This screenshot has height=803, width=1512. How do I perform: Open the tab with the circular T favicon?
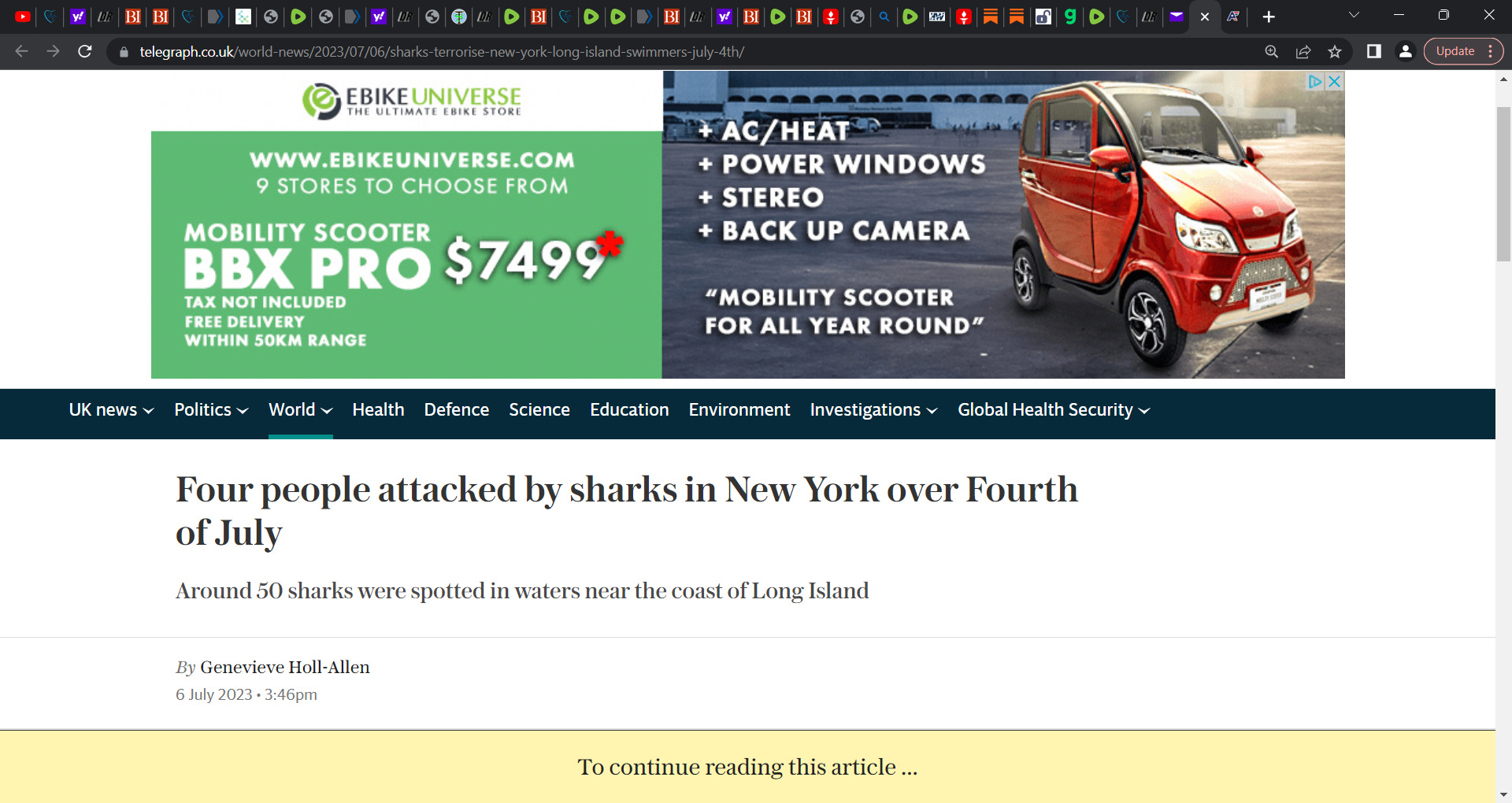(459, 17)
